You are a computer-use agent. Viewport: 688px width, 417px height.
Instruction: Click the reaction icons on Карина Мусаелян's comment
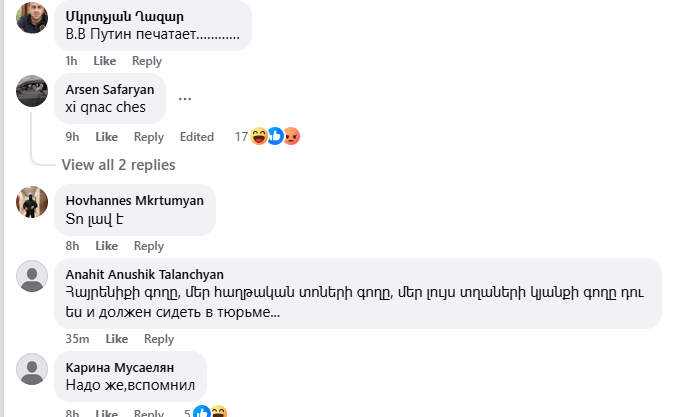pos(210,412)
